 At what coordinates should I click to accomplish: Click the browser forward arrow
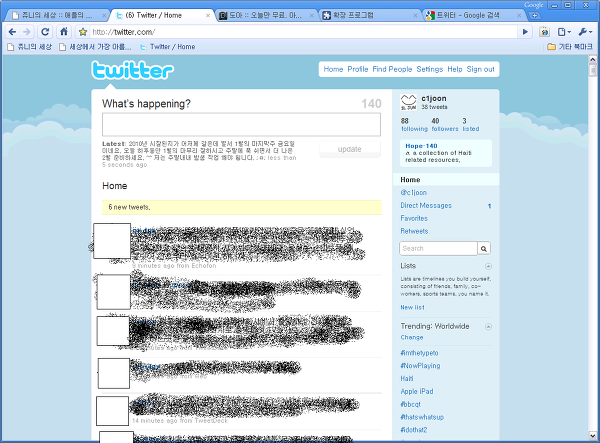point(26,32)
